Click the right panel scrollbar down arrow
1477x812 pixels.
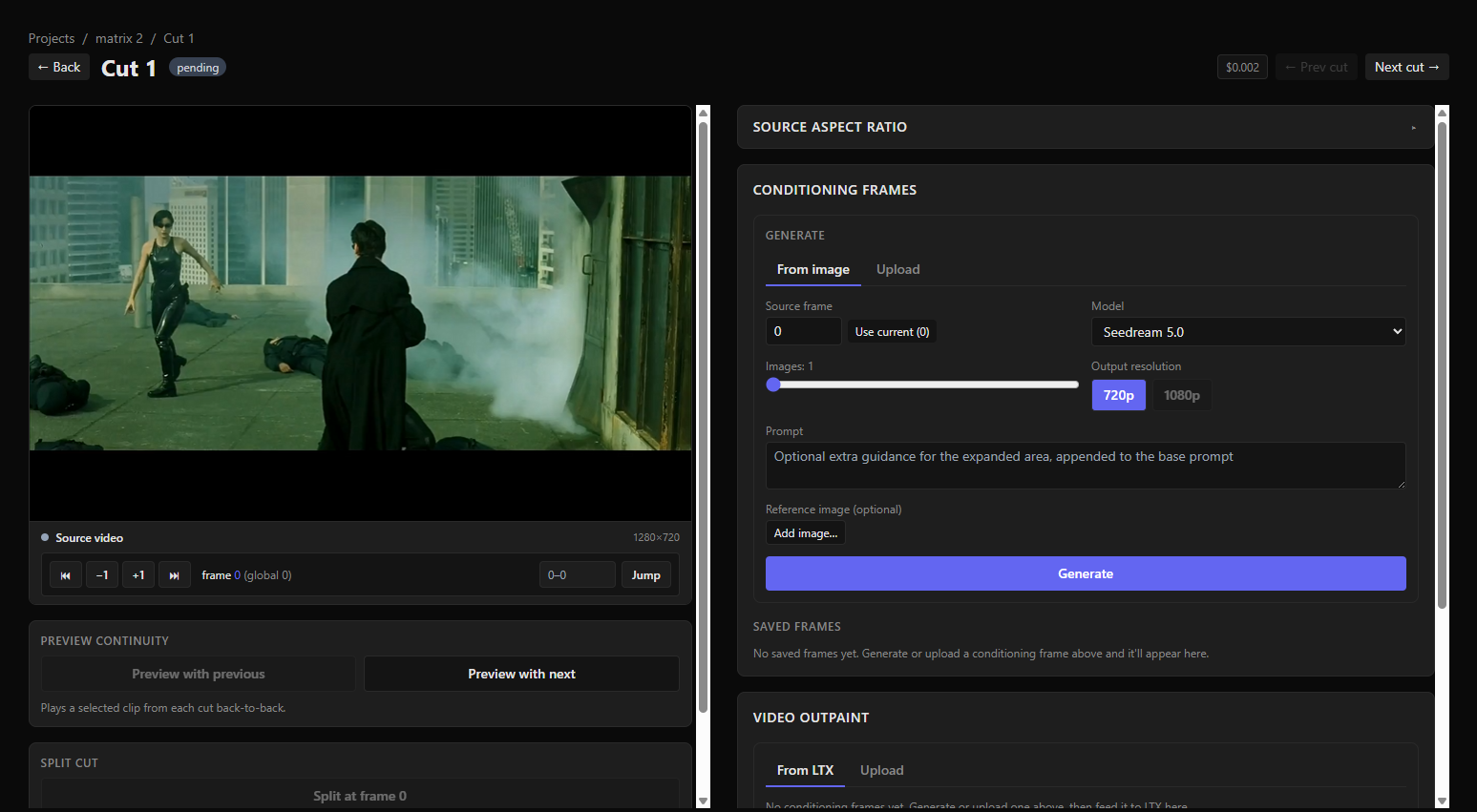coord(1442,801)
